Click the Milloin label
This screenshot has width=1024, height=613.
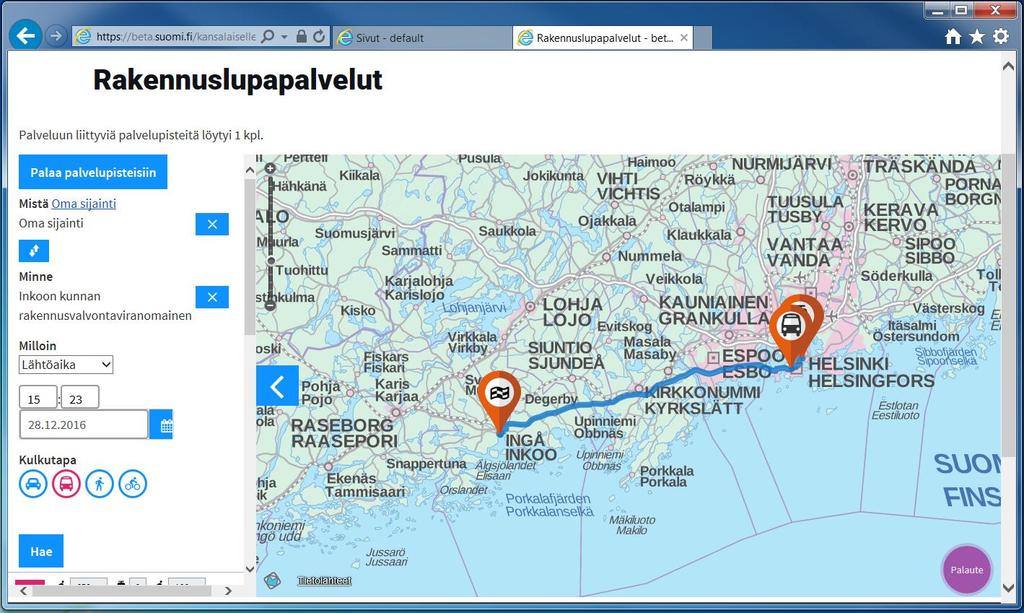[37, 345]
